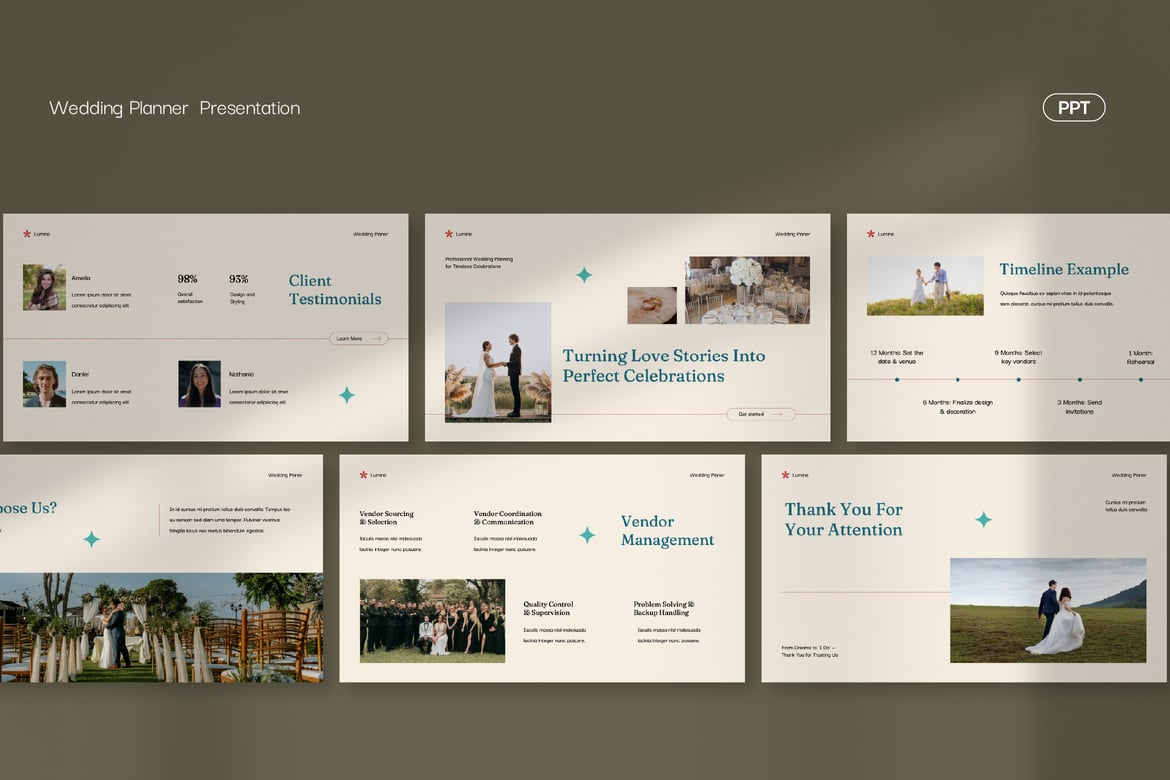
Task: Click the red Lumine logo on Vendor Management slide
Action: [x=363, y=475]
